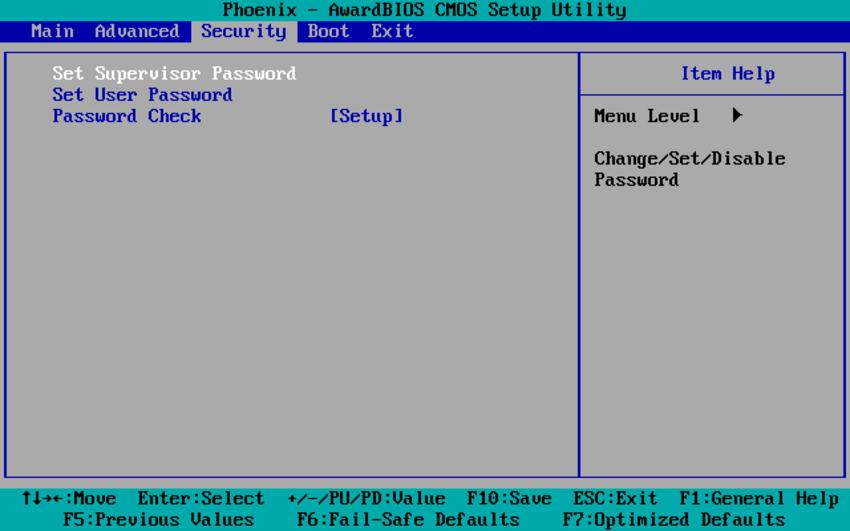Image resolution: width=850 pixels, height=531 pixels.
Task: Choose Set User Password option
Action: (142, 95)
